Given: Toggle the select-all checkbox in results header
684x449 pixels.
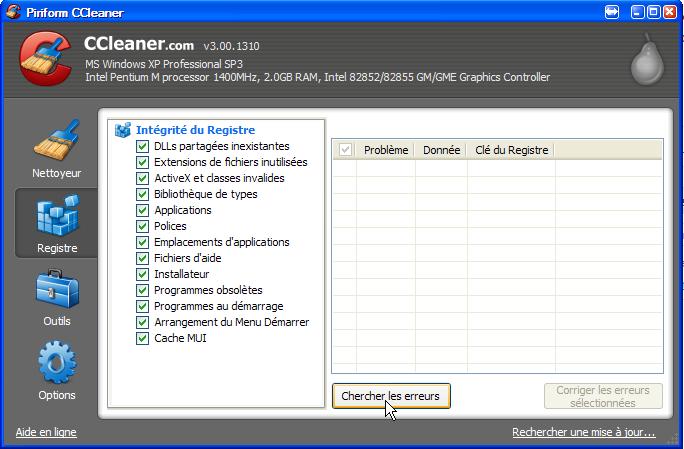Looking at the screenshot, I should [345, 150].
